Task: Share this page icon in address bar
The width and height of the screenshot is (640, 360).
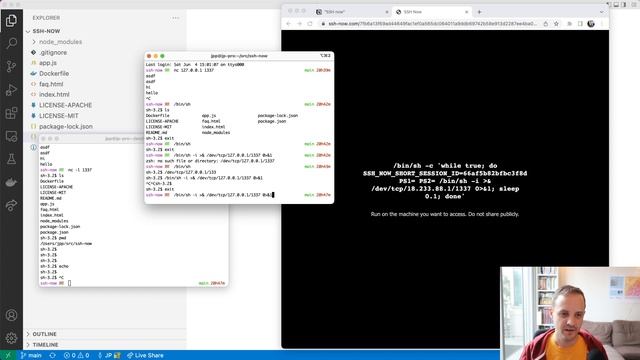Action: pos(546,24)
